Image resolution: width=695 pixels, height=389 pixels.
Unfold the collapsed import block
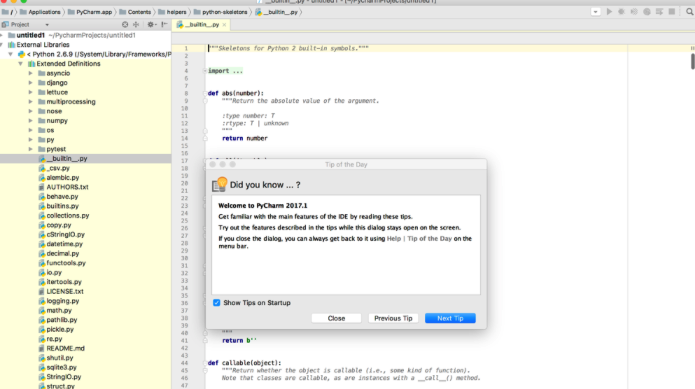pyautogui.click(x=205, y=71)
